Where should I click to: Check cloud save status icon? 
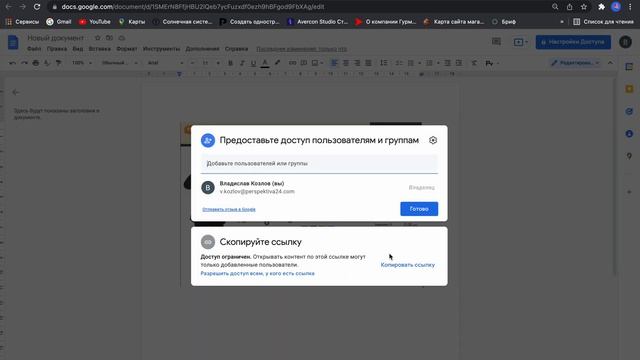pyautogui.click(x=122, y=38)
